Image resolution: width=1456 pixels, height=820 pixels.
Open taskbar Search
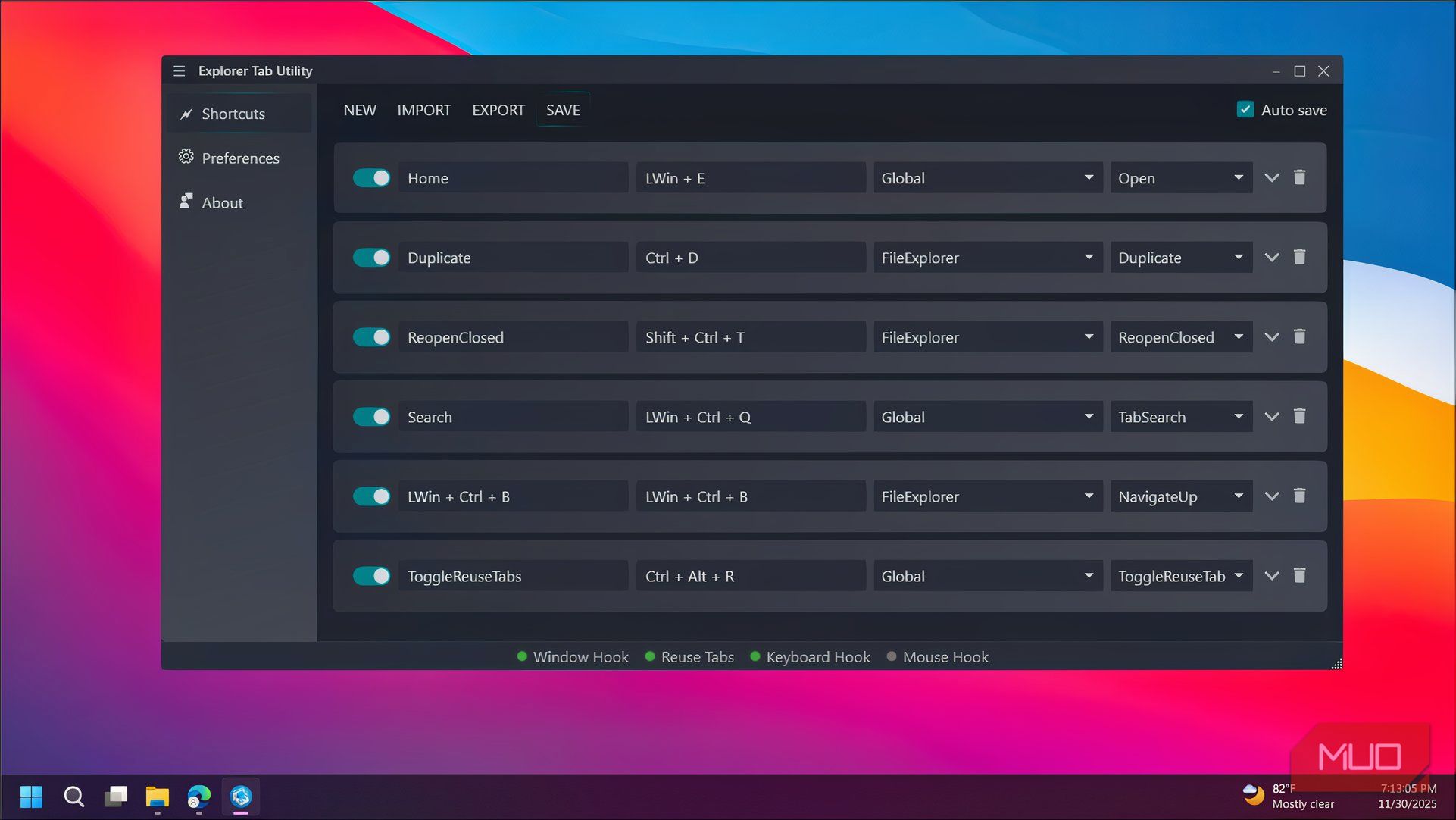pos(73,797)
